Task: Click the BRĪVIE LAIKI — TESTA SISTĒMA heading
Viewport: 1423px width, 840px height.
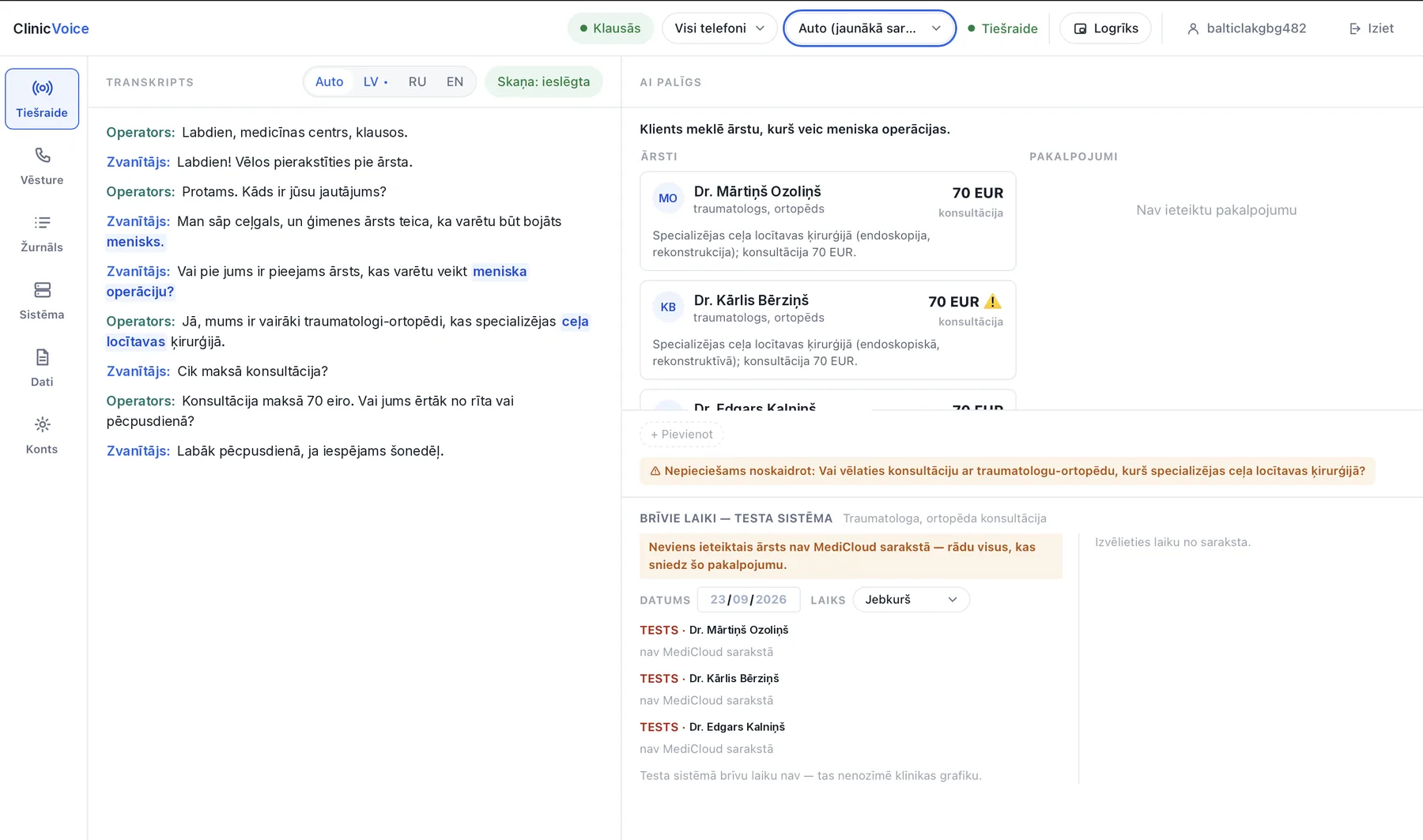Action: pos(736,518)
